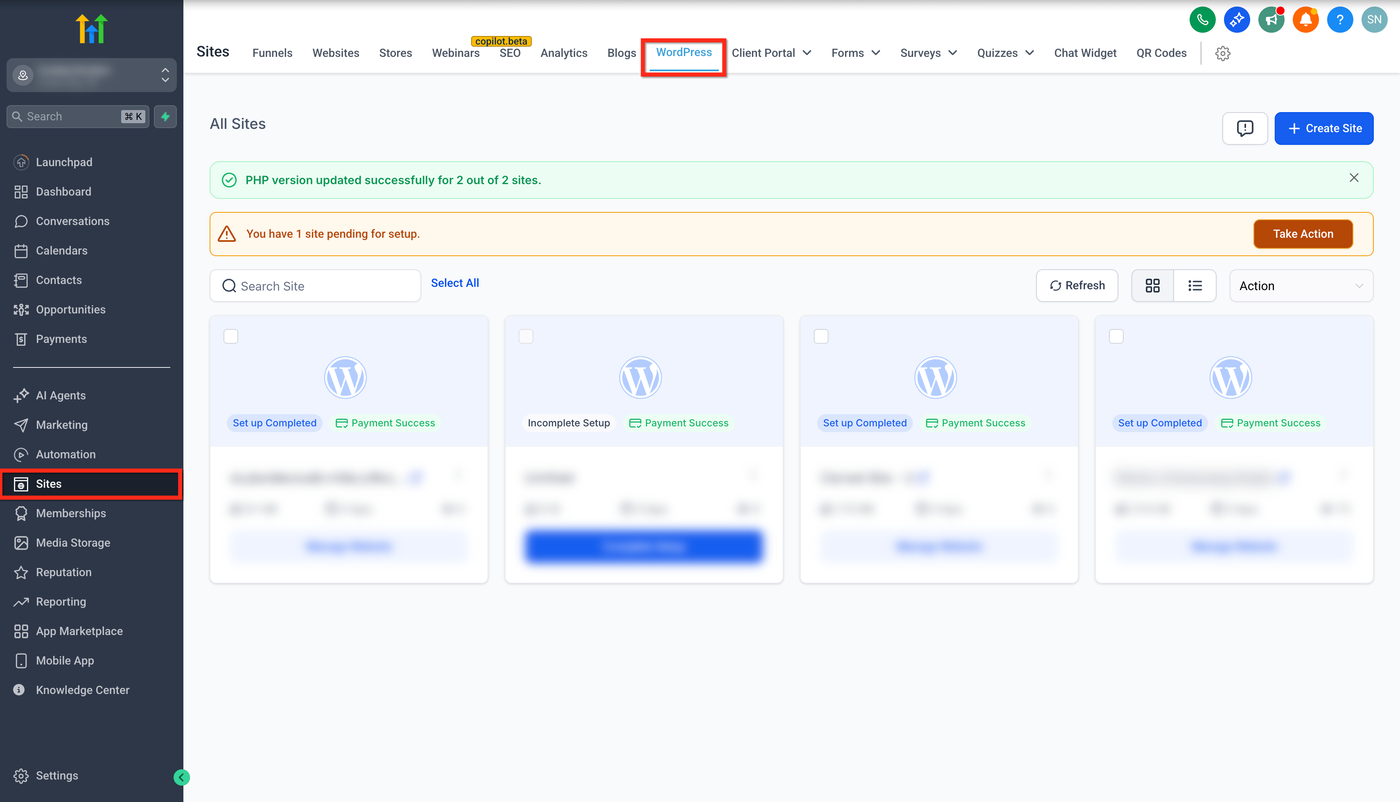This screenshot has width=1400, height=802.
Task: Click the Marketing paper plane icon
Action: coord(21,425)
